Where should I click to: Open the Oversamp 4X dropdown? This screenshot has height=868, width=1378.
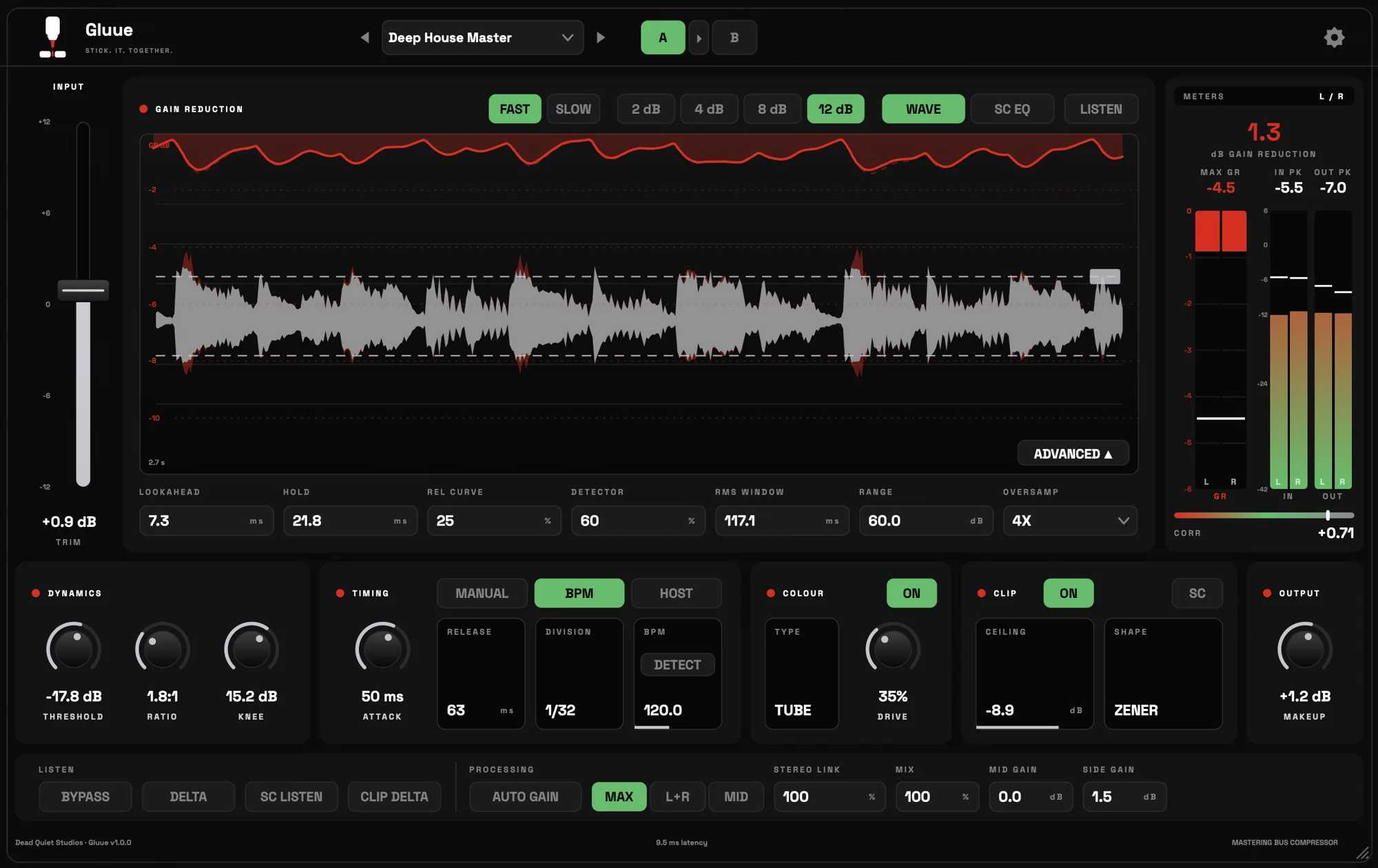pyautogui.click(x=1070, y=521)
